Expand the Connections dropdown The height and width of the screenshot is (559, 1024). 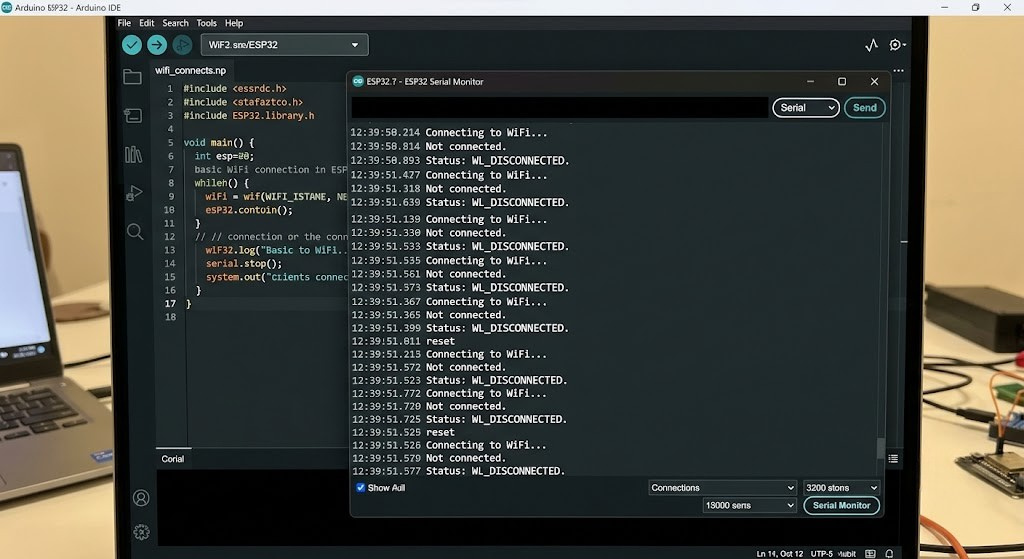pyautogui.click(x=722, y=488)
